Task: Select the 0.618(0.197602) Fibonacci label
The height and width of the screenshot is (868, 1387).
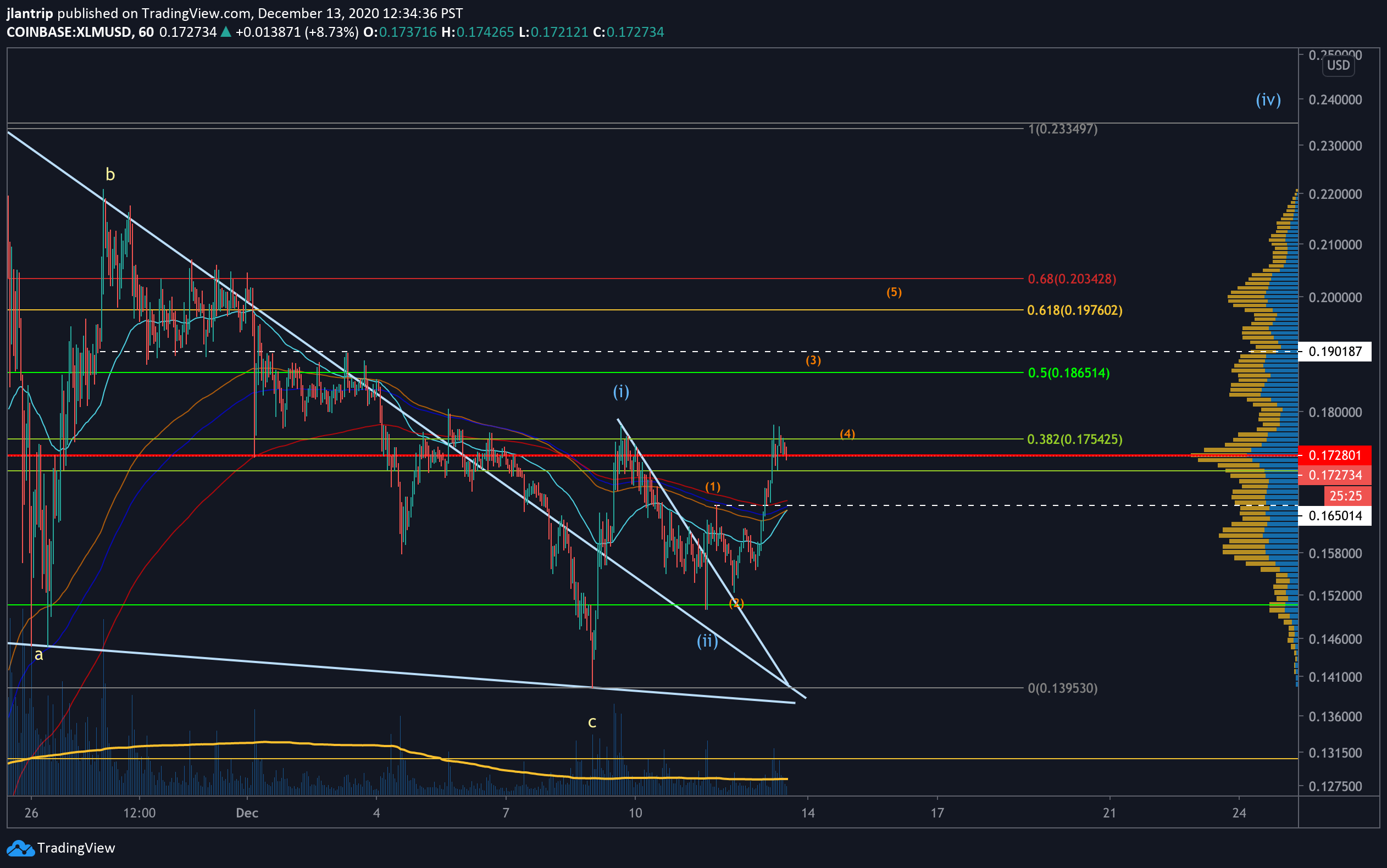Action: (1075, 310)
